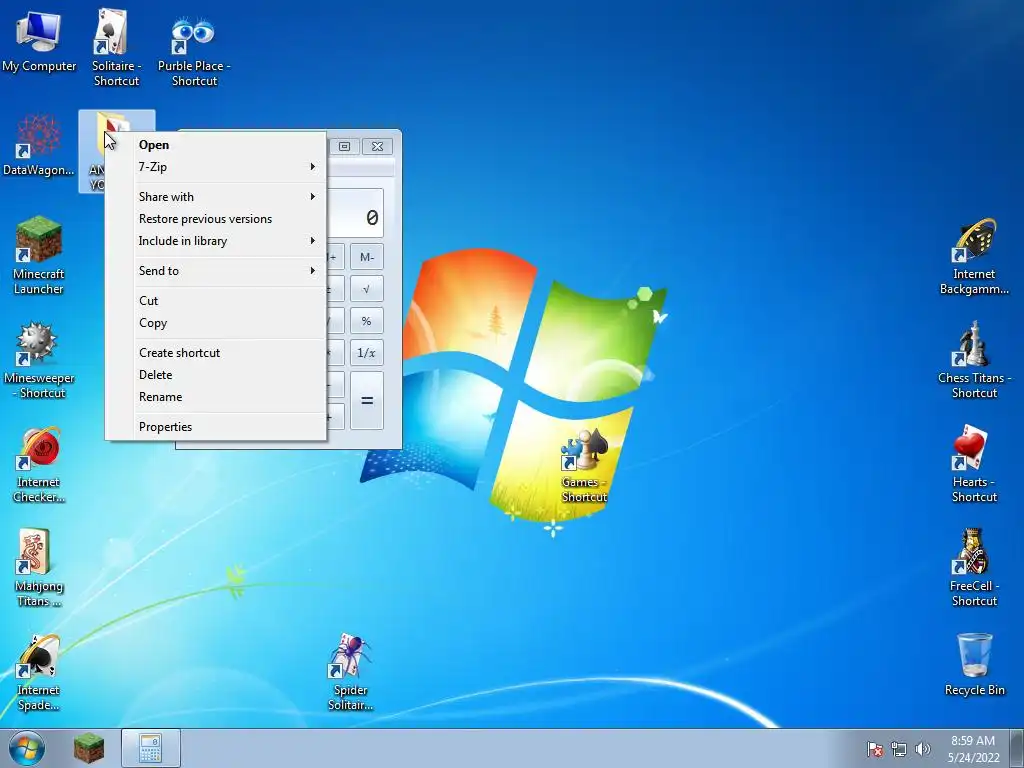Click the equals button in Calculator
1024x768 pixels.
point(366,400)
